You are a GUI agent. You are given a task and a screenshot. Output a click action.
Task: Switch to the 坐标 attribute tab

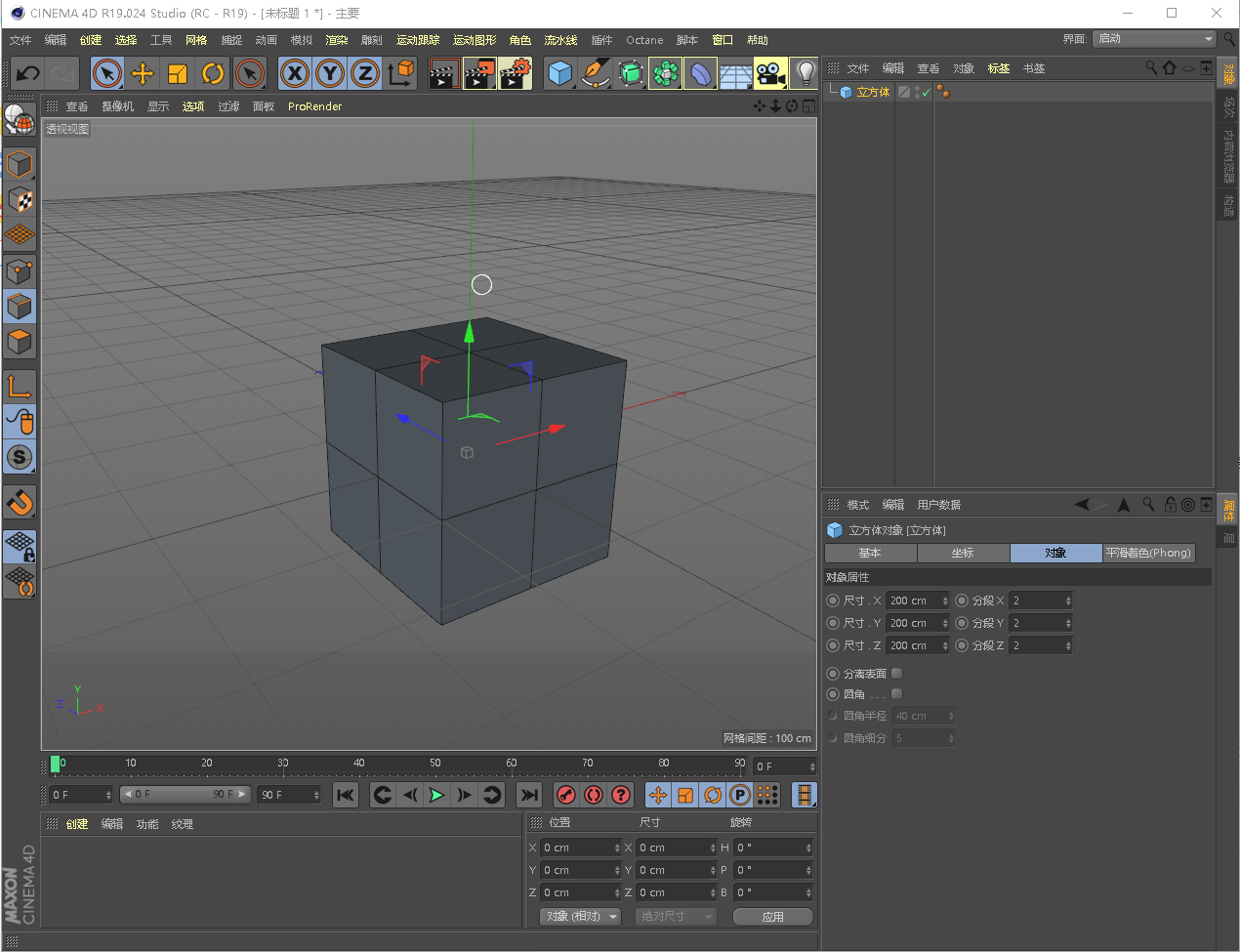pyautogui.click(x=963, y=553)
